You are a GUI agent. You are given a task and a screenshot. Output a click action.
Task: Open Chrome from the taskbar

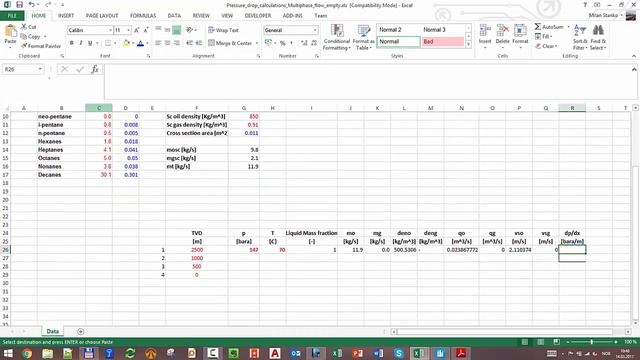pos(27,353)
